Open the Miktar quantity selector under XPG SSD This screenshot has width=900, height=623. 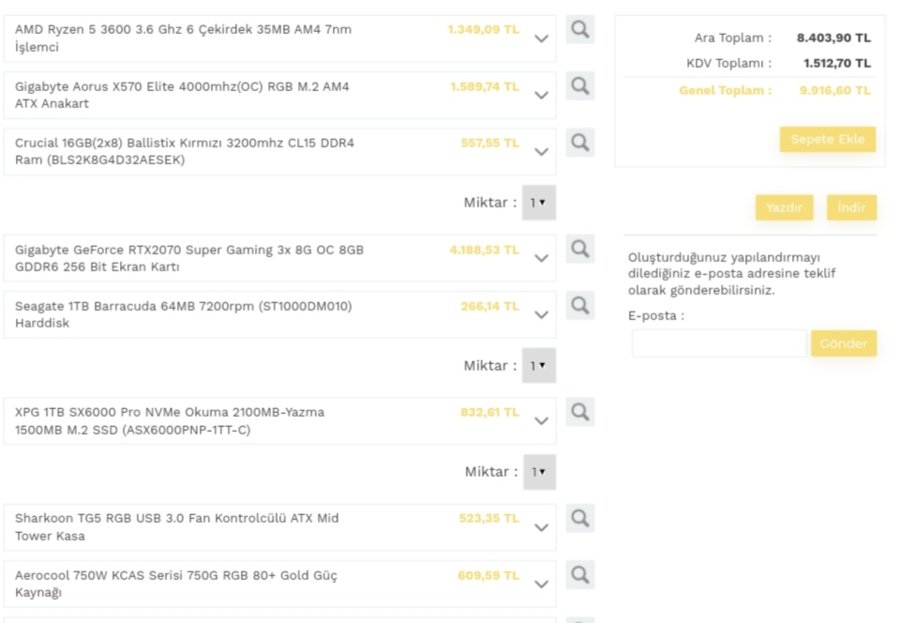click(x=539, y=472)
